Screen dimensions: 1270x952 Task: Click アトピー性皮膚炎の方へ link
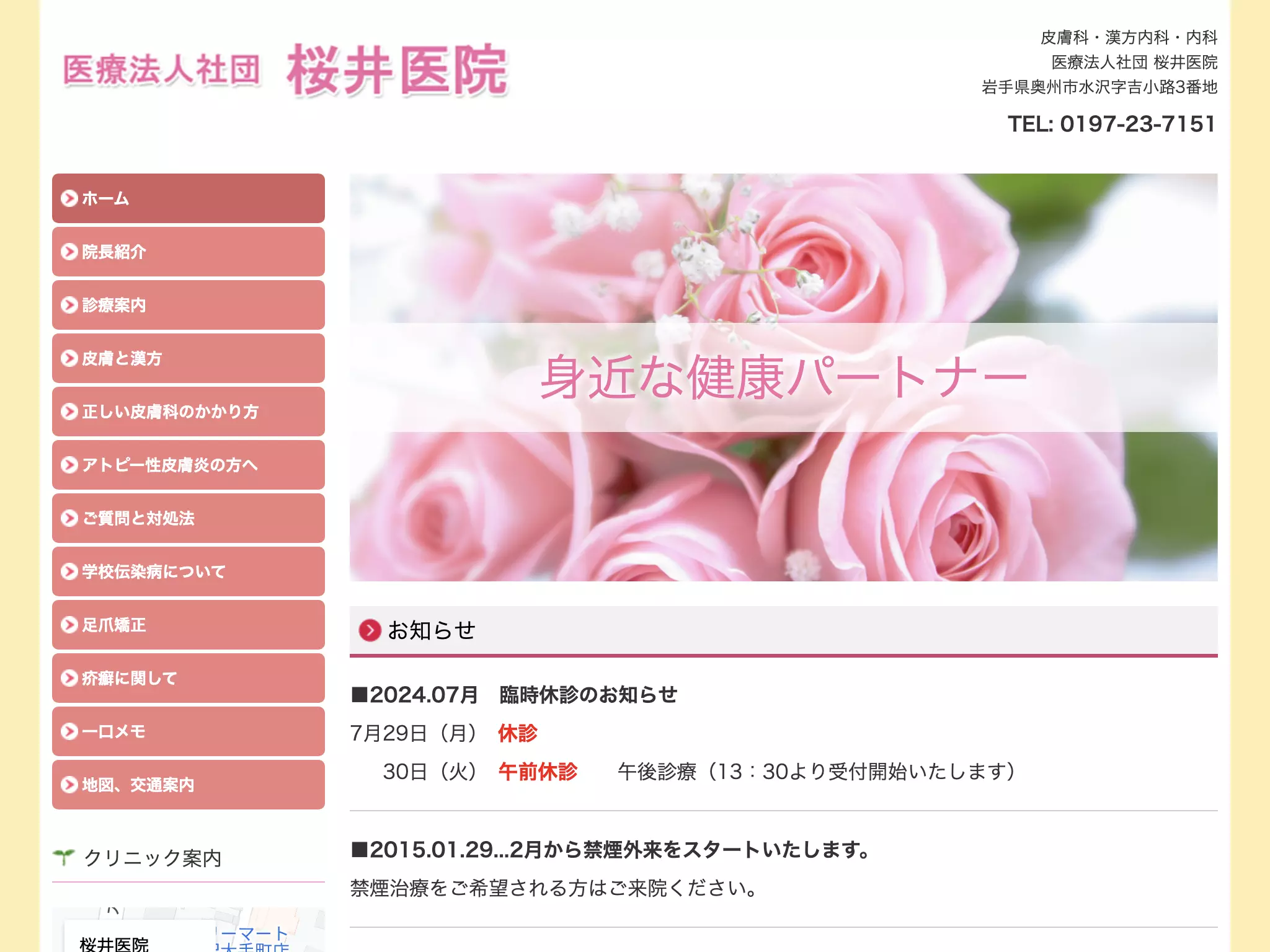189,465
